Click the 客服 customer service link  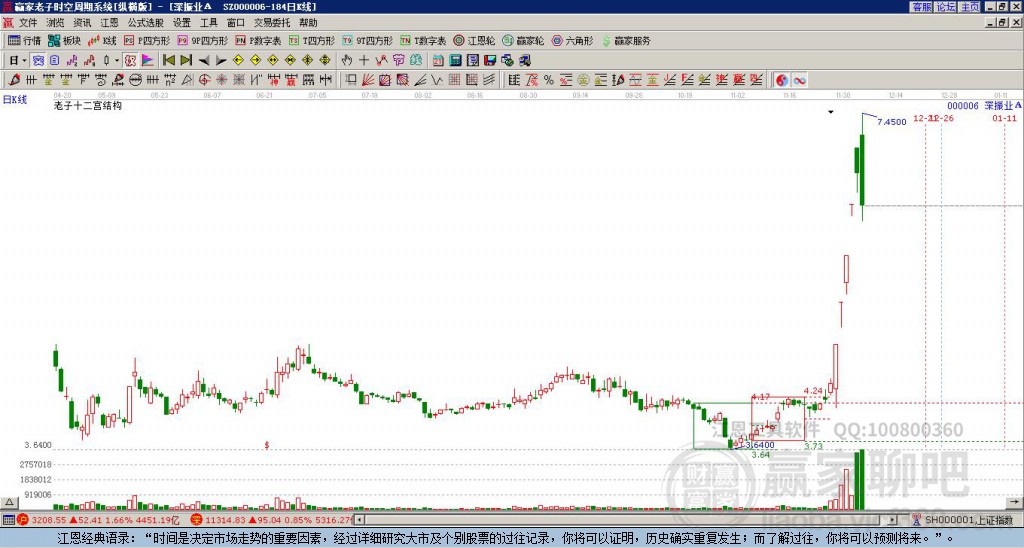pos(921,7)
